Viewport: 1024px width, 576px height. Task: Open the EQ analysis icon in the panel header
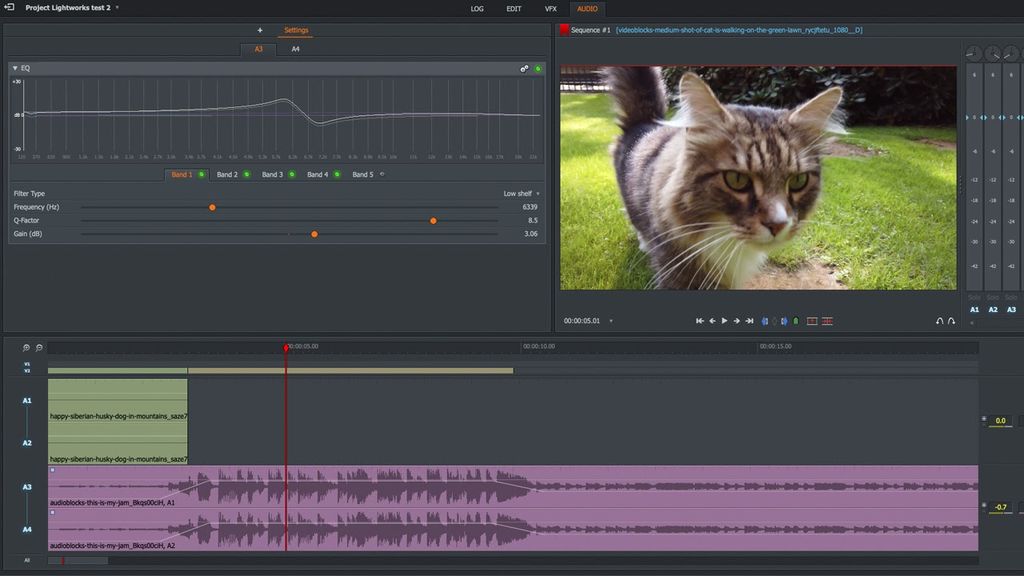point(524,68)
